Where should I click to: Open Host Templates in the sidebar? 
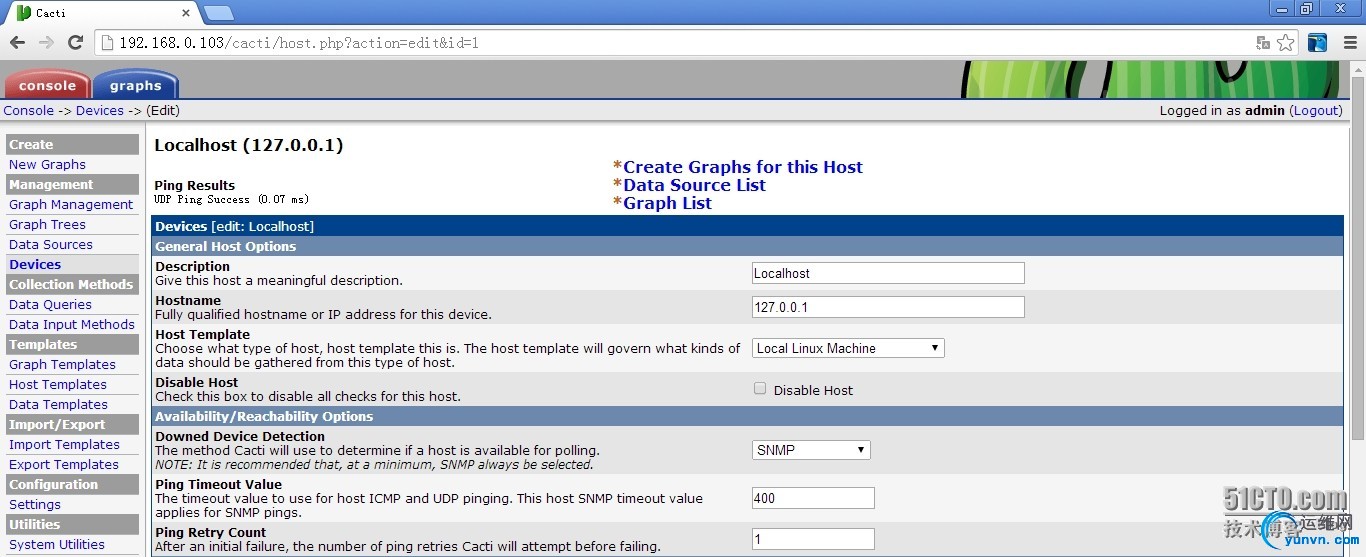click(x=58, y=385)
